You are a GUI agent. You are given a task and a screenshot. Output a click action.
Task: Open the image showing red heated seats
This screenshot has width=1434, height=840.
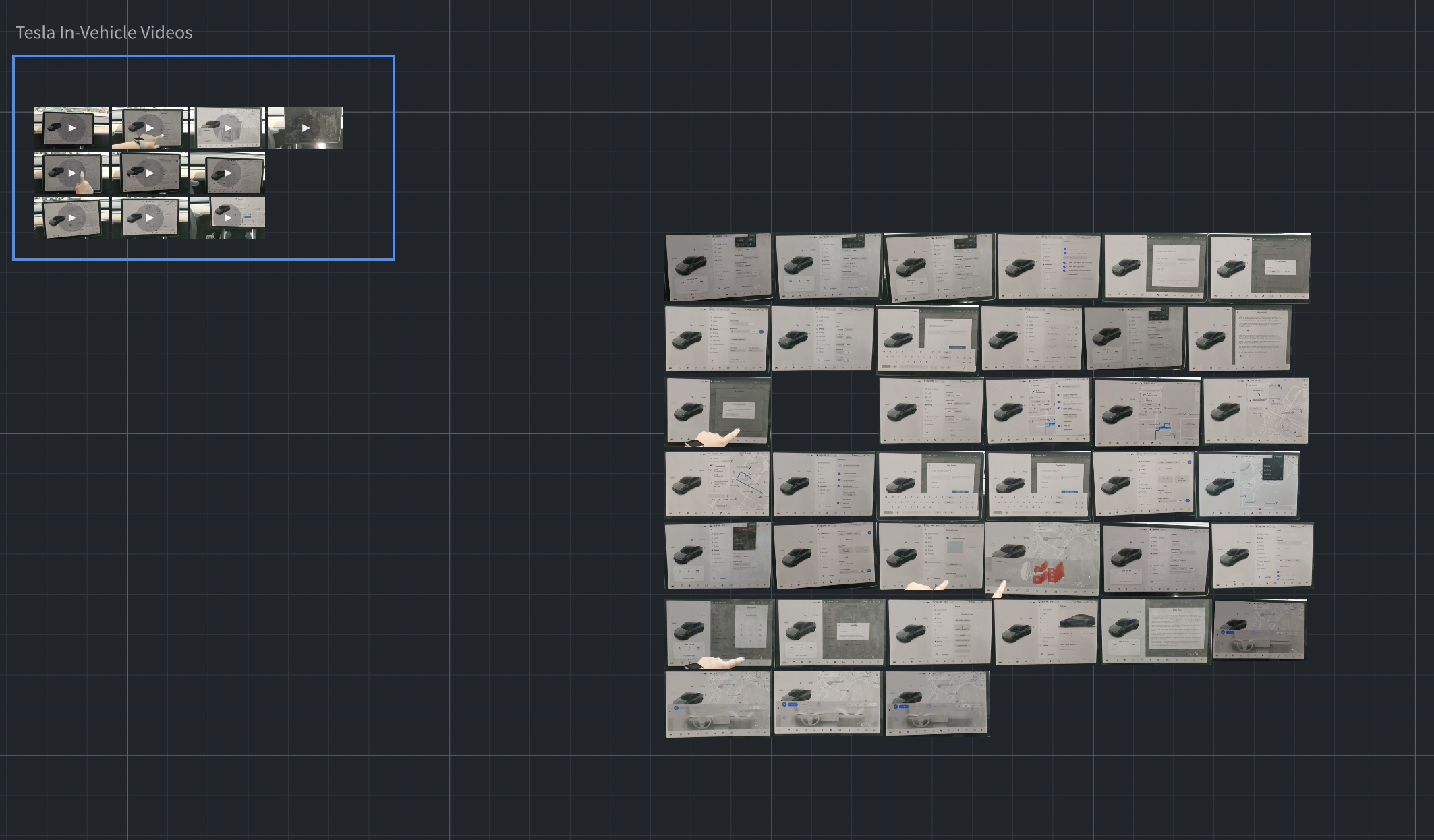(1042, 559)
